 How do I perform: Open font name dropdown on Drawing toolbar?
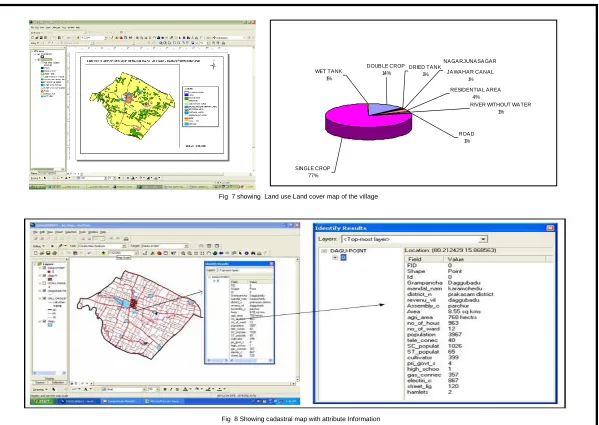click(x=144, y=389)
